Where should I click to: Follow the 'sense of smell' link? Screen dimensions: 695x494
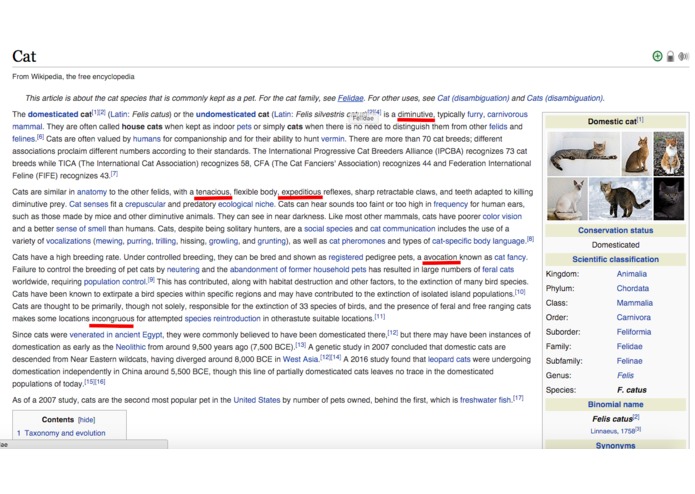[x=81, y=229]
